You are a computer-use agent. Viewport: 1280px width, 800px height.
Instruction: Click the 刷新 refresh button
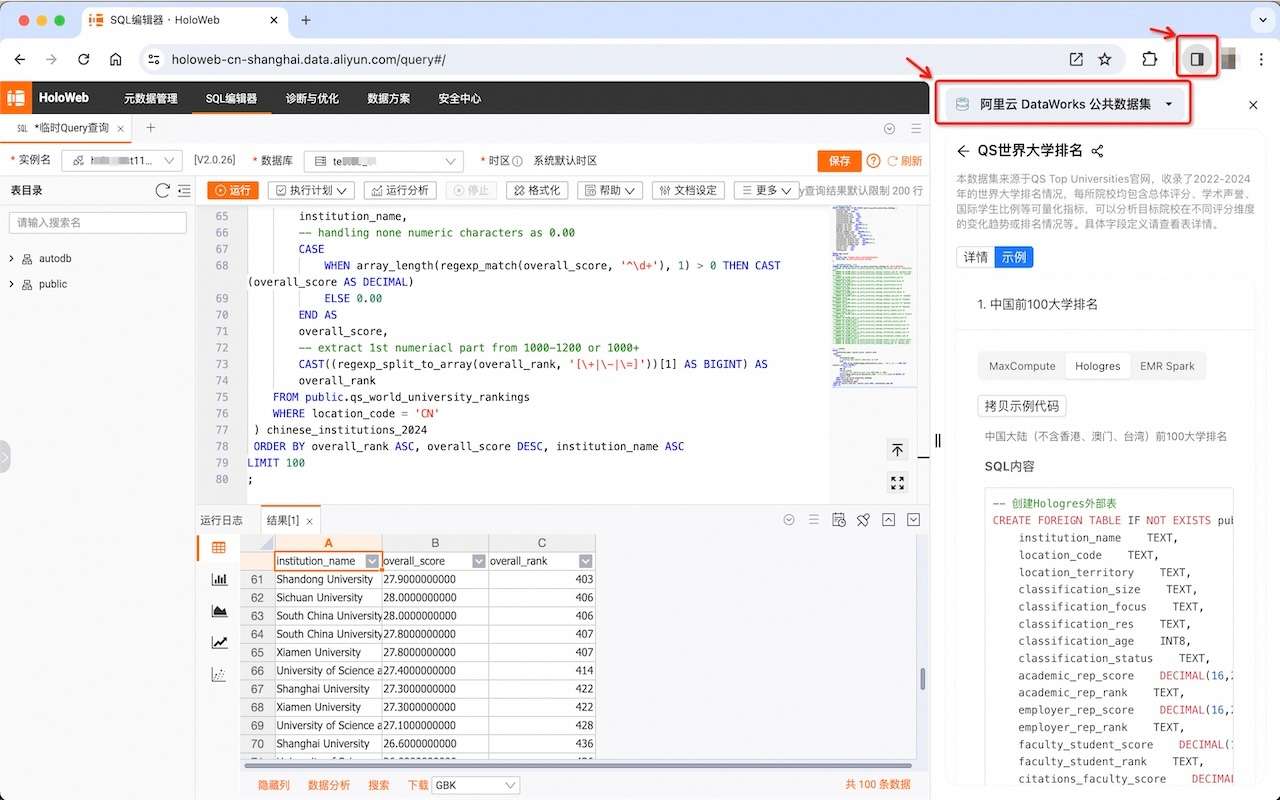point(904,161)
